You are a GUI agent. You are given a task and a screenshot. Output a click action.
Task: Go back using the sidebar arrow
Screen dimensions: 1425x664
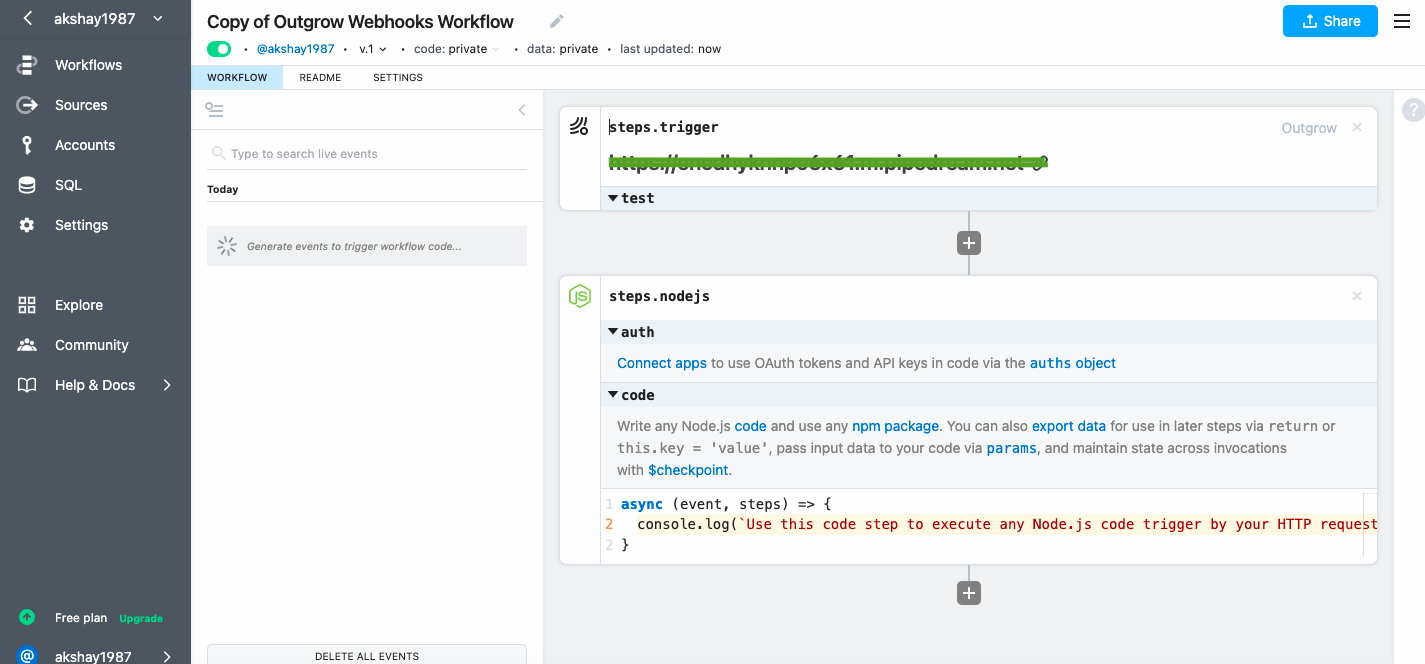28,18
